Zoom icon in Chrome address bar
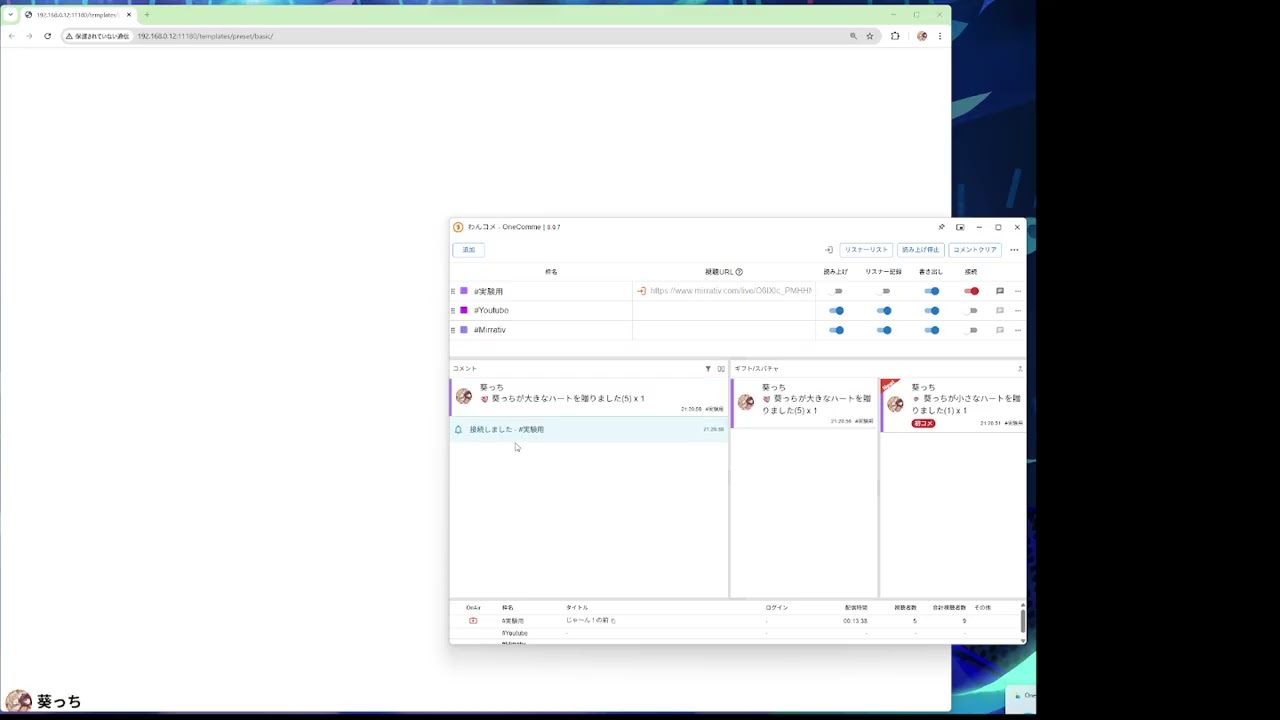The image size is (1280, 720). (853, 36)
